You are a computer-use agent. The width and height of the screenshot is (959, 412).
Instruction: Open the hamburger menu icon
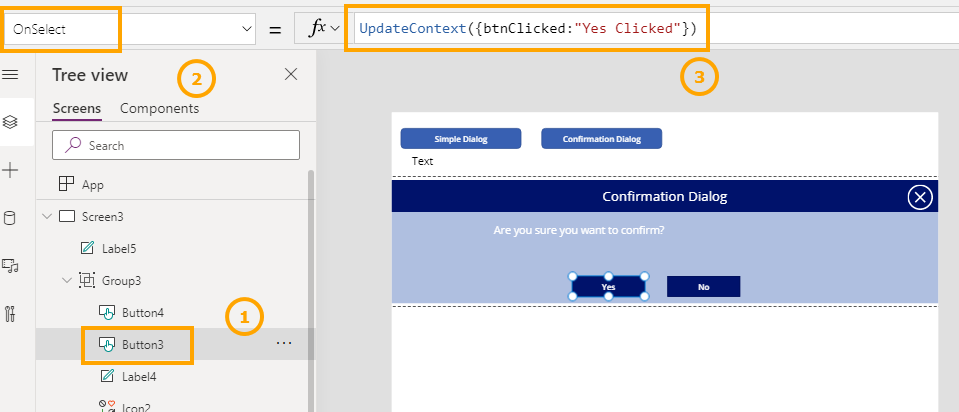point(11,75)
